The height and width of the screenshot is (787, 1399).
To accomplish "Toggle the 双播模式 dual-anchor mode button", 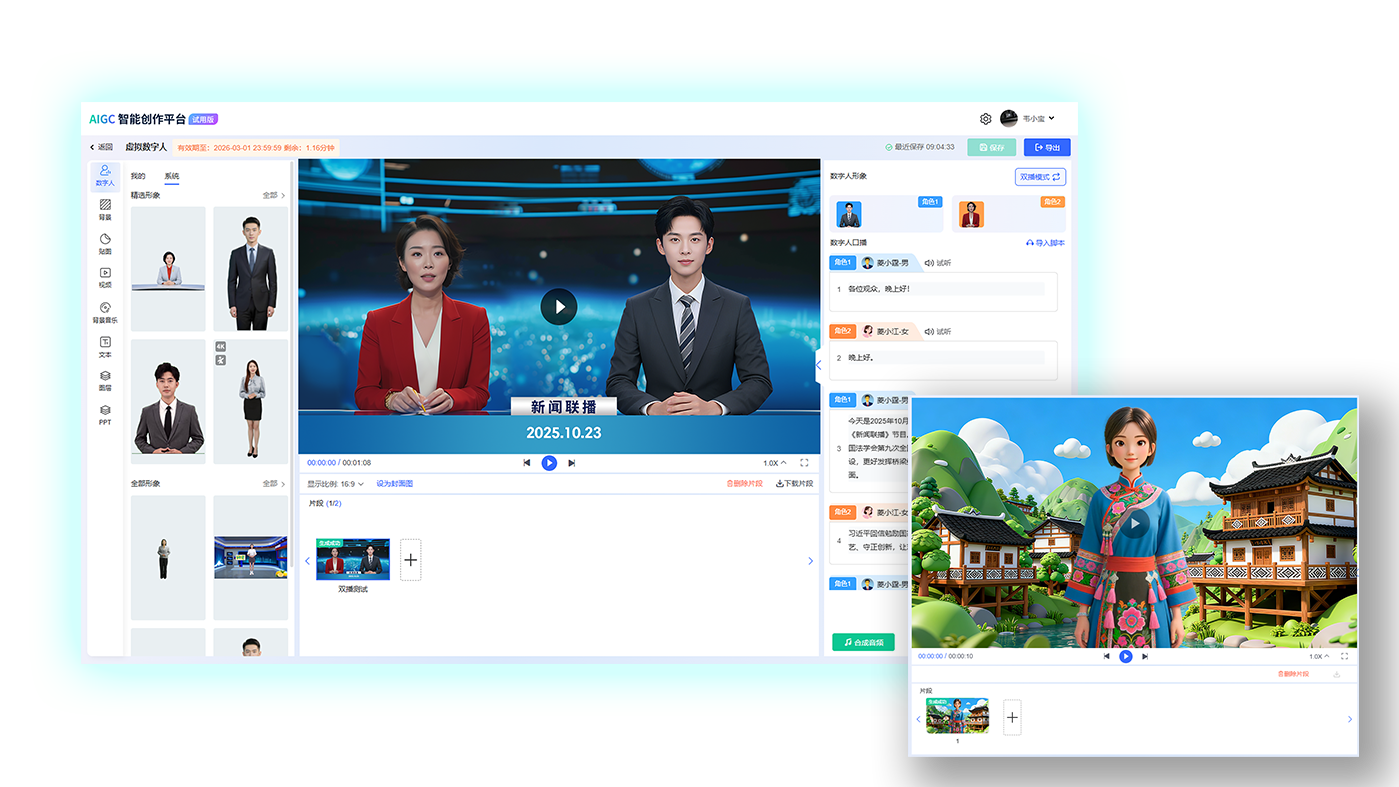I will pyautogui.click(x=1040, y=177).
